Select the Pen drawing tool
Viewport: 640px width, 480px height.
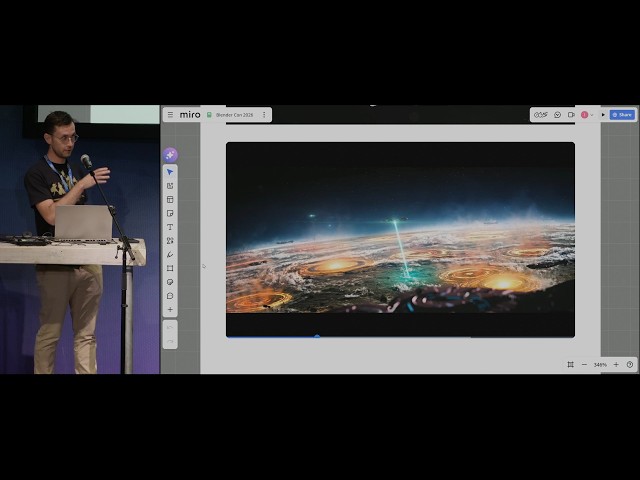(x=170, y=255)
